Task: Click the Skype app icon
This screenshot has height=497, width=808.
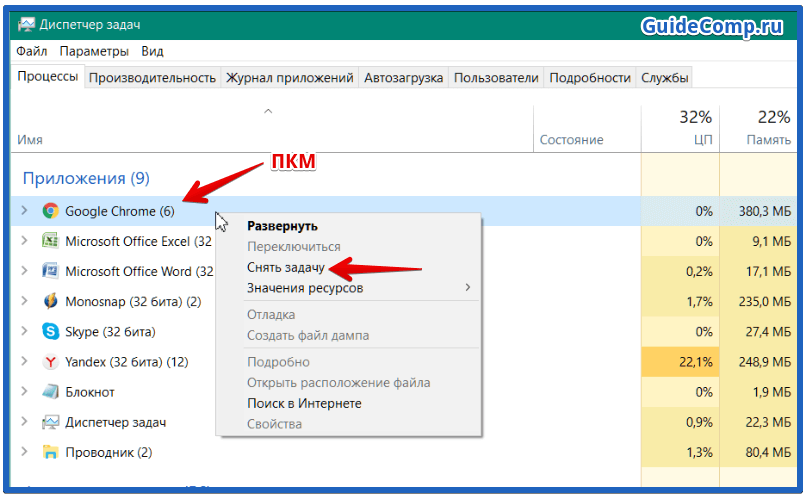Action: 50,331
